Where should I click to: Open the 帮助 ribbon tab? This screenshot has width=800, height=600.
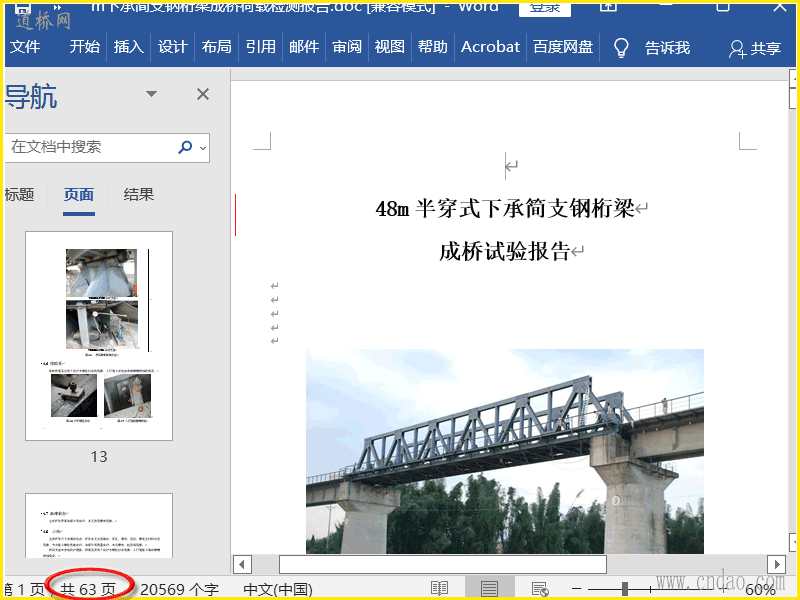433,47
